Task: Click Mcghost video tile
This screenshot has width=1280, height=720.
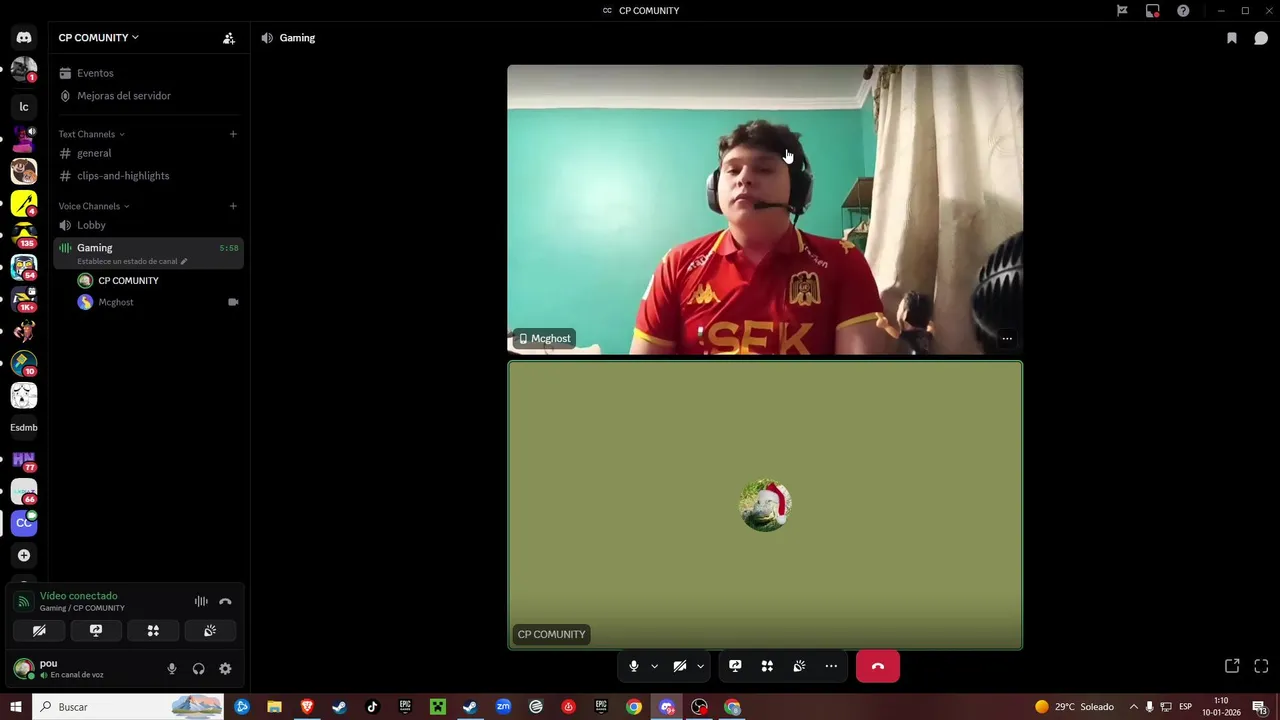Action: pos(765,210)
